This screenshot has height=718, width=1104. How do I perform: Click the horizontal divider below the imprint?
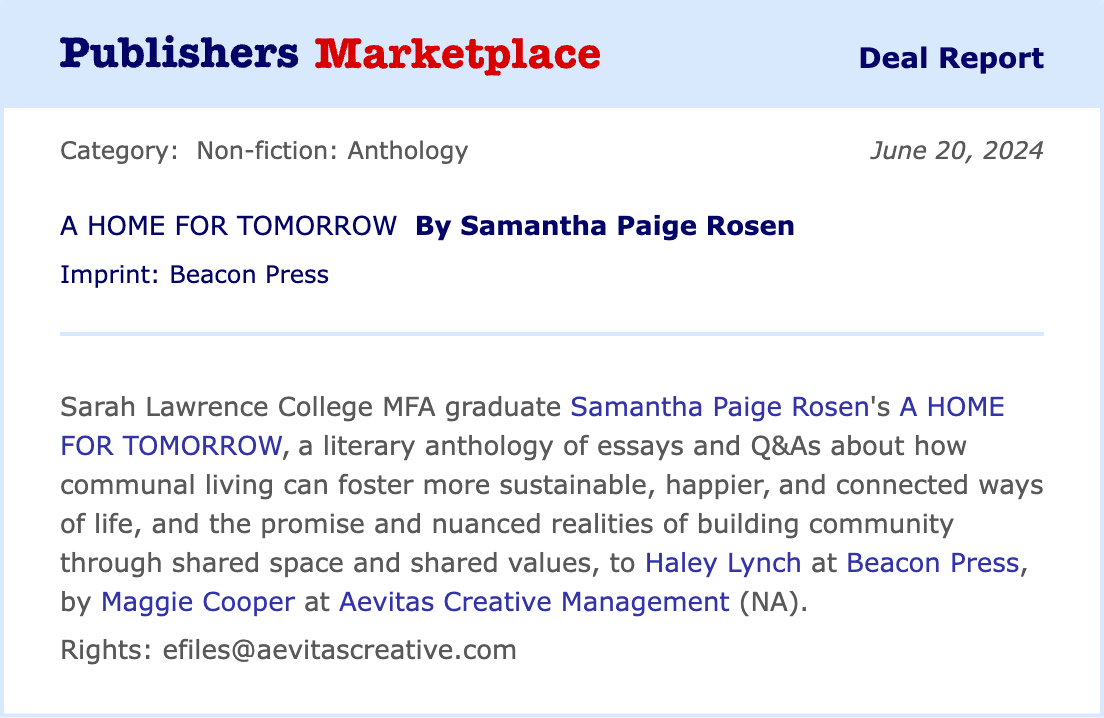(552, 333)
